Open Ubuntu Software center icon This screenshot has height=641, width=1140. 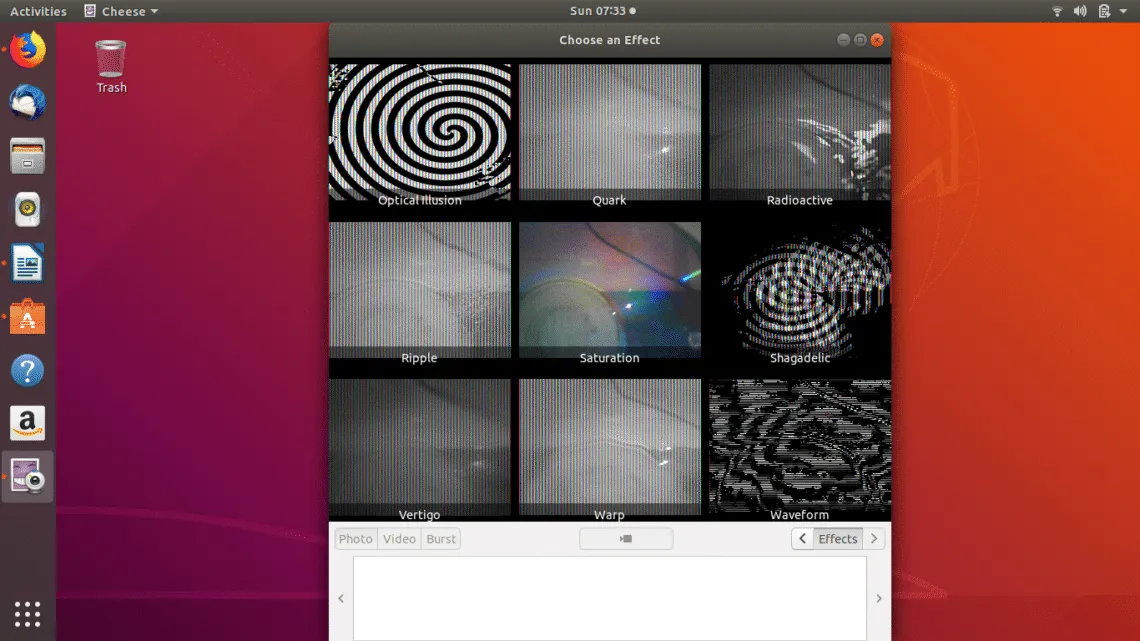tap(28, 319)
